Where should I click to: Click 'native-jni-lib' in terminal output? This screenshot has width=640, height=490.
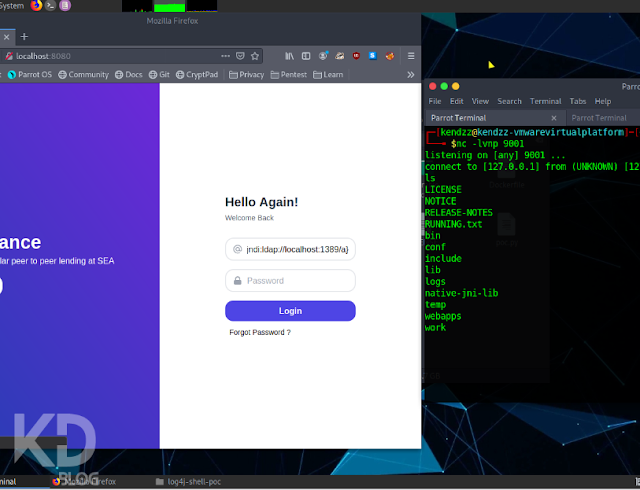[x=461, y=293]
